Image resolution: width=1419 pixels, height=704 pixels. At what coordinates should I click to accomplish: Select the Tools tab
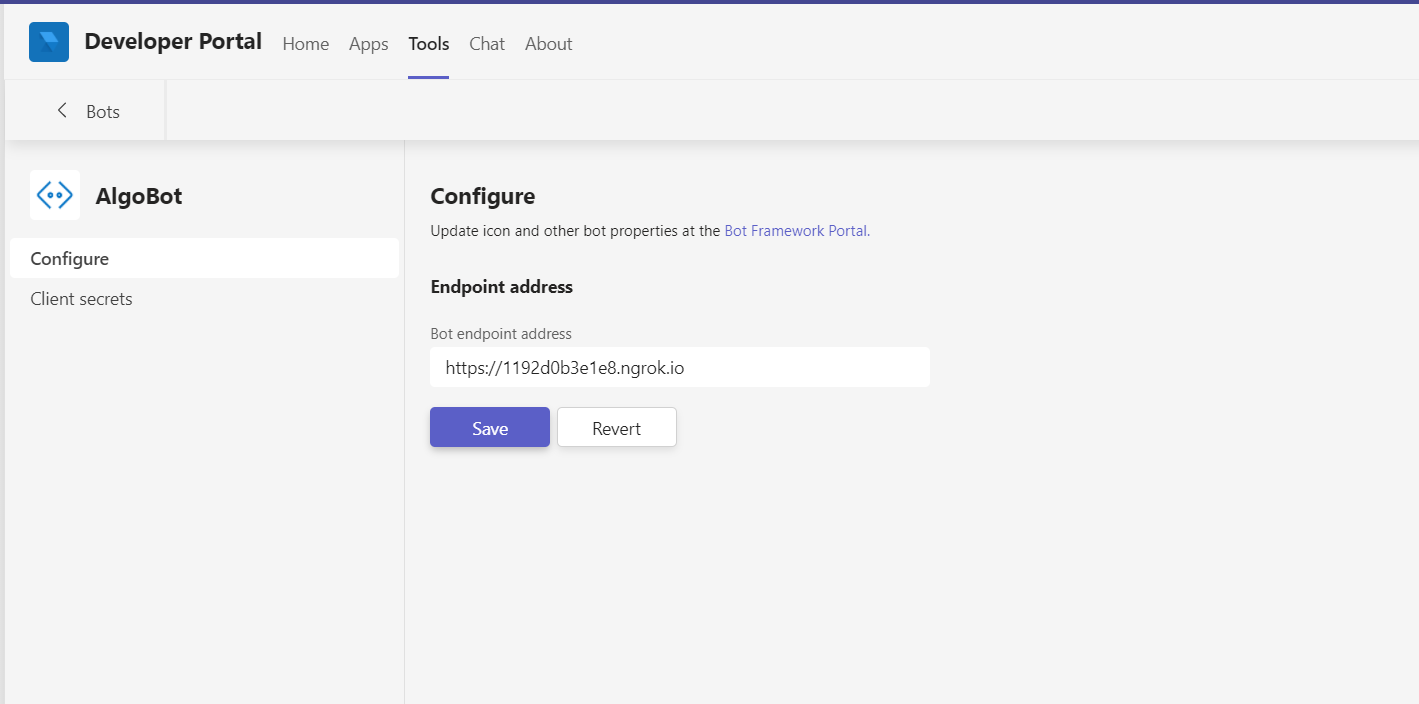click(x=428, y=44)
